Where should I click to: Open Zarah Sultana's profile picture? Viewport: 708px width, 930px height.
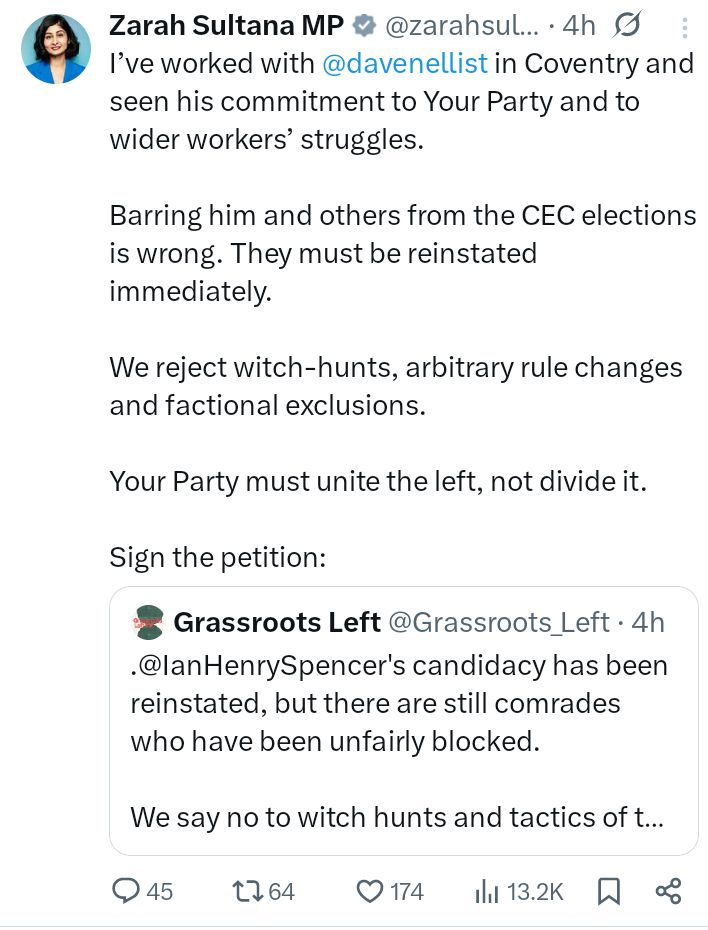coord(55,48)
